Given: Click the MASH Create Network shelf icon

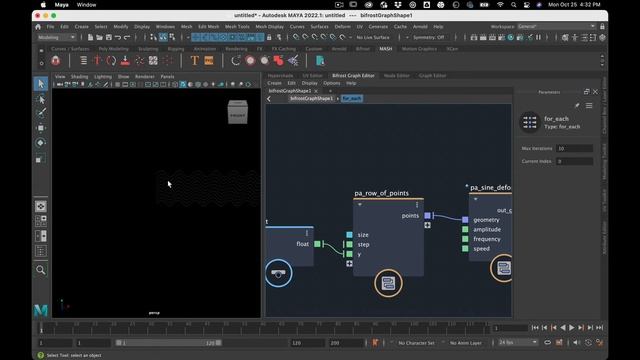Looking at the screenshot, I should pos(56,61).
